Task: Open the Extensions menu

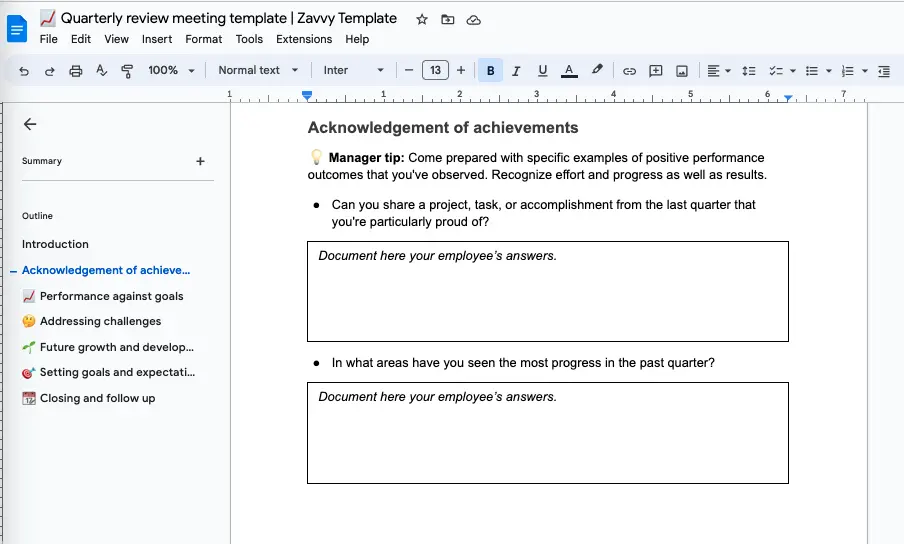Action: click(304, 39)
